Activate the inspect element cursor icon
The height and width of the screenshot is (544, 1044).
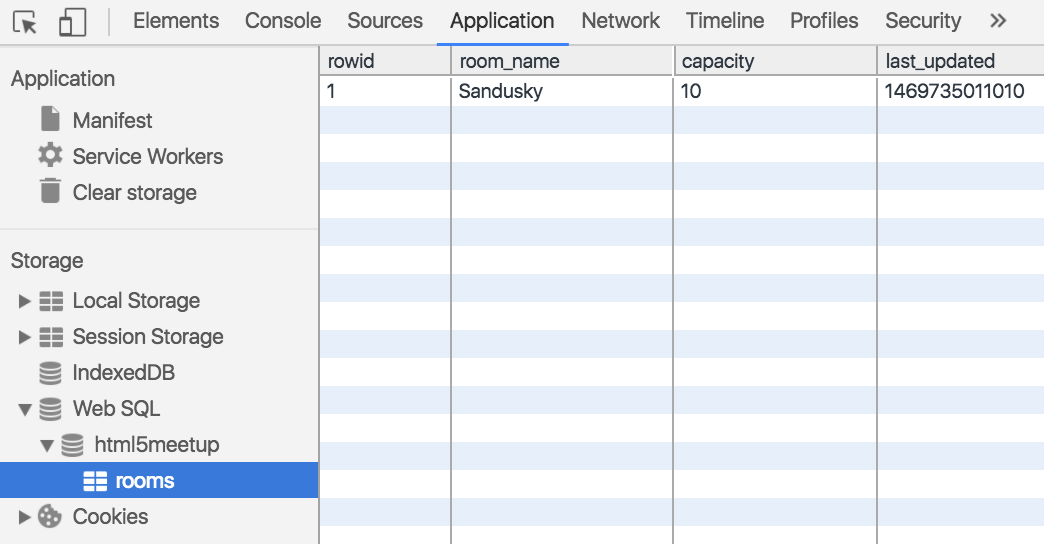(25, 22)
